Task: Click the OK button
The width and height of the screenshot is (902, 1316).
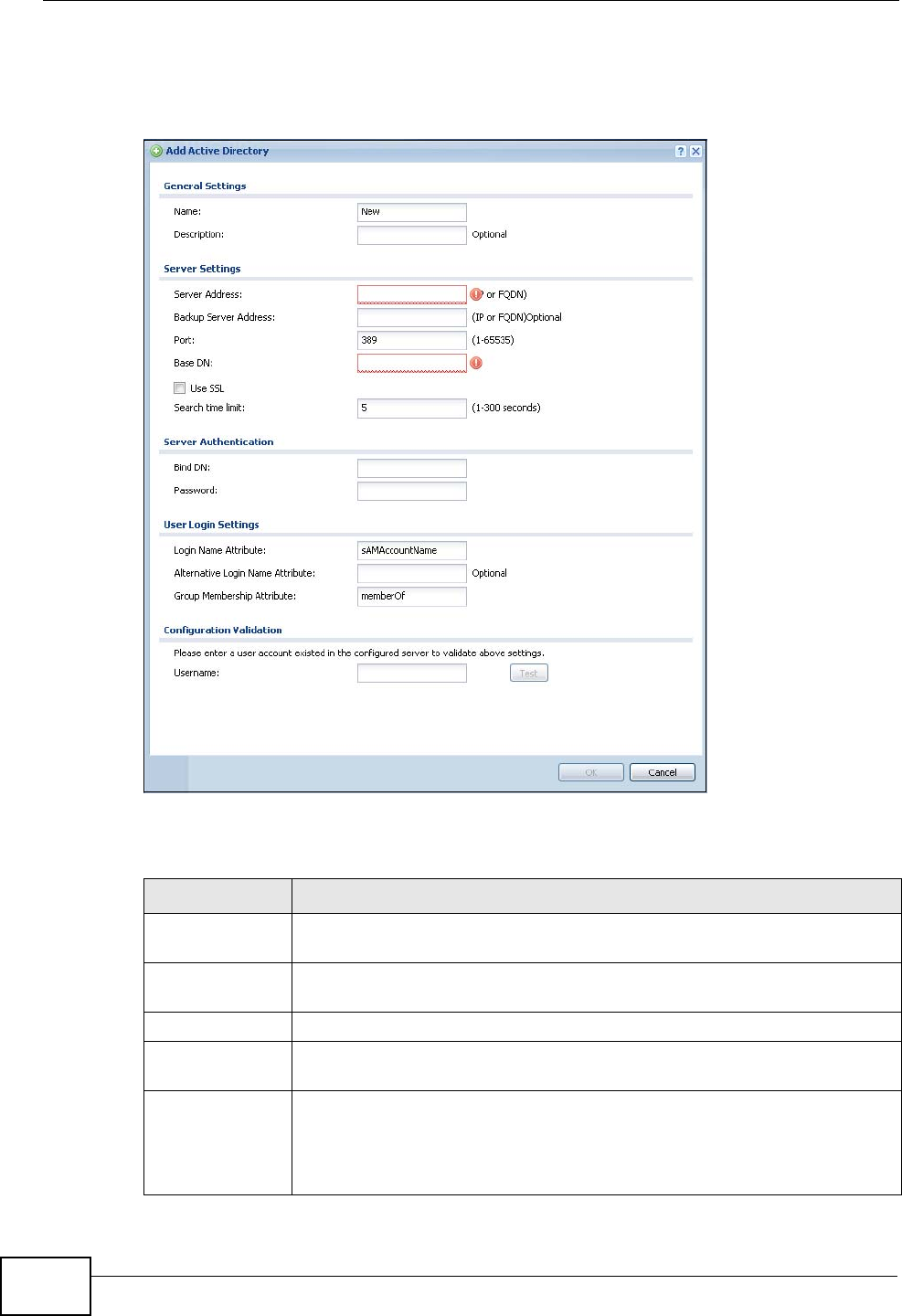Action: click(591, 772)
